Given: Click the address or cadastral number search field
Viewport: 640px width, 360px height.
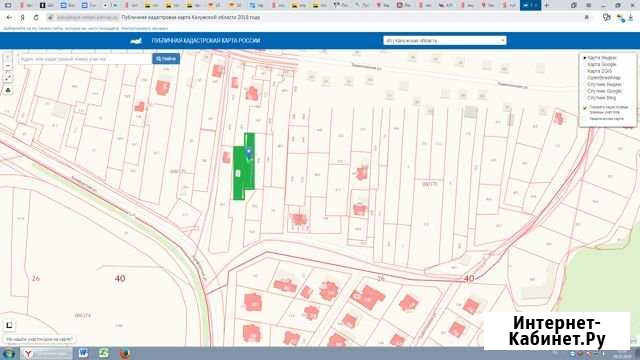Looking at the screenshot, I should (85, 59).
